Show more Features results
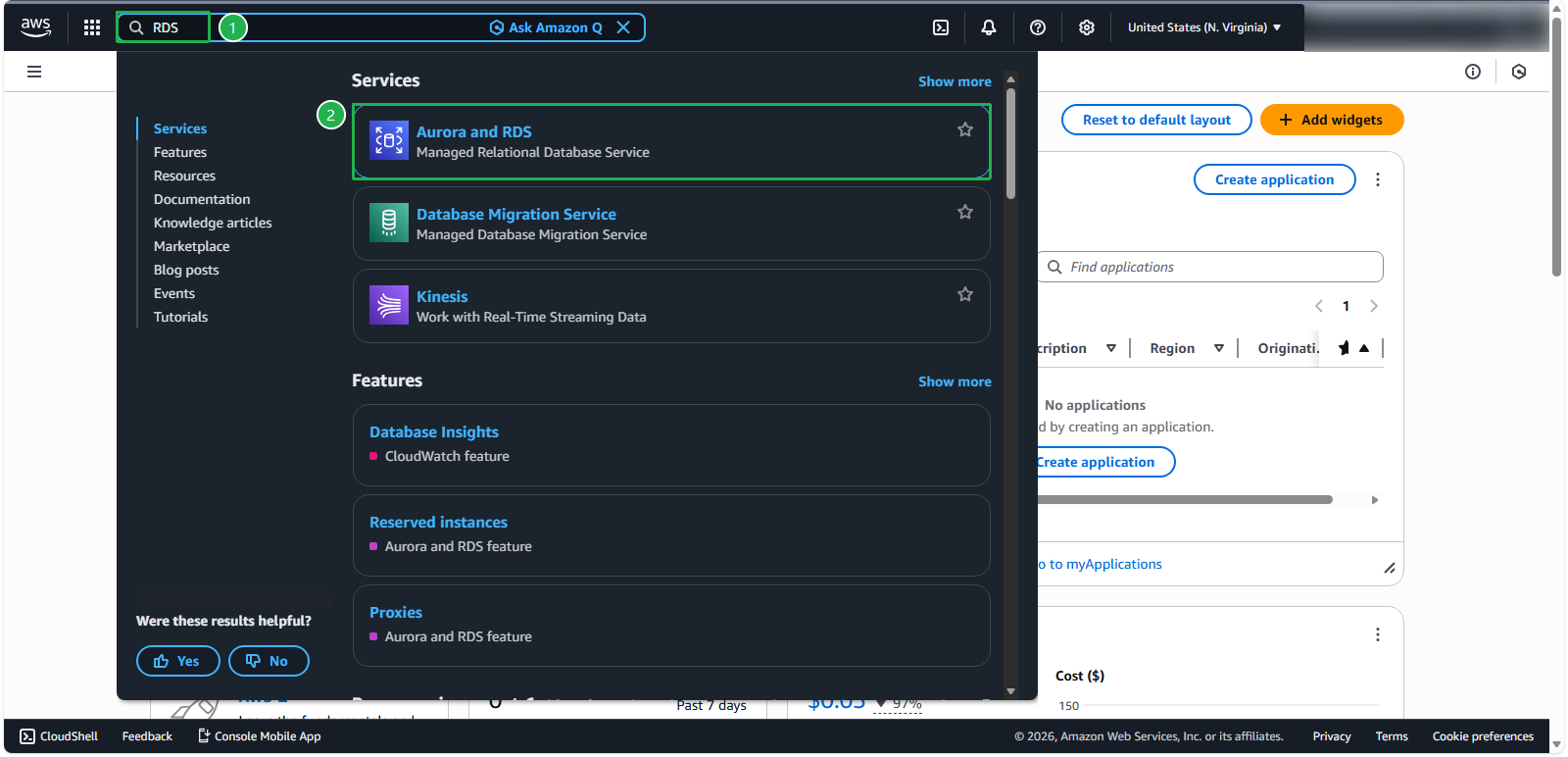1568x757 pixels. 955,381
